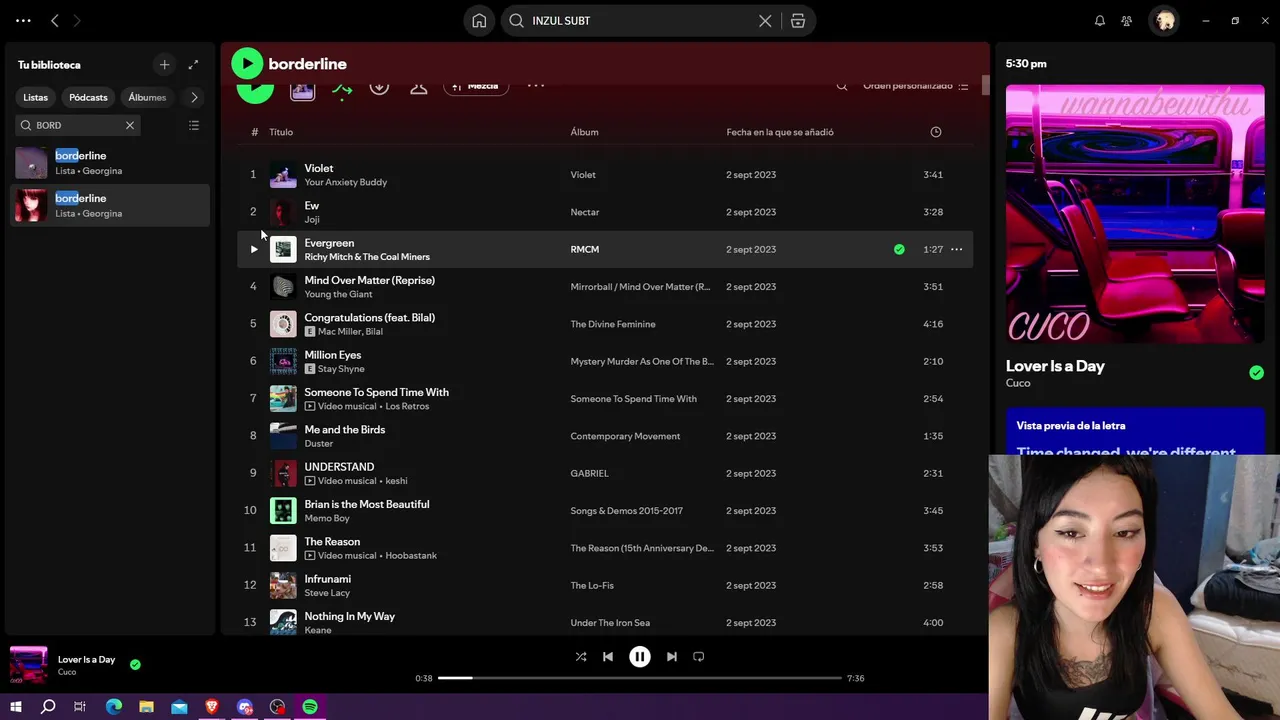Sort by Fecha en la que se añadió
1280x720 pixels.
tap(780, 132)
